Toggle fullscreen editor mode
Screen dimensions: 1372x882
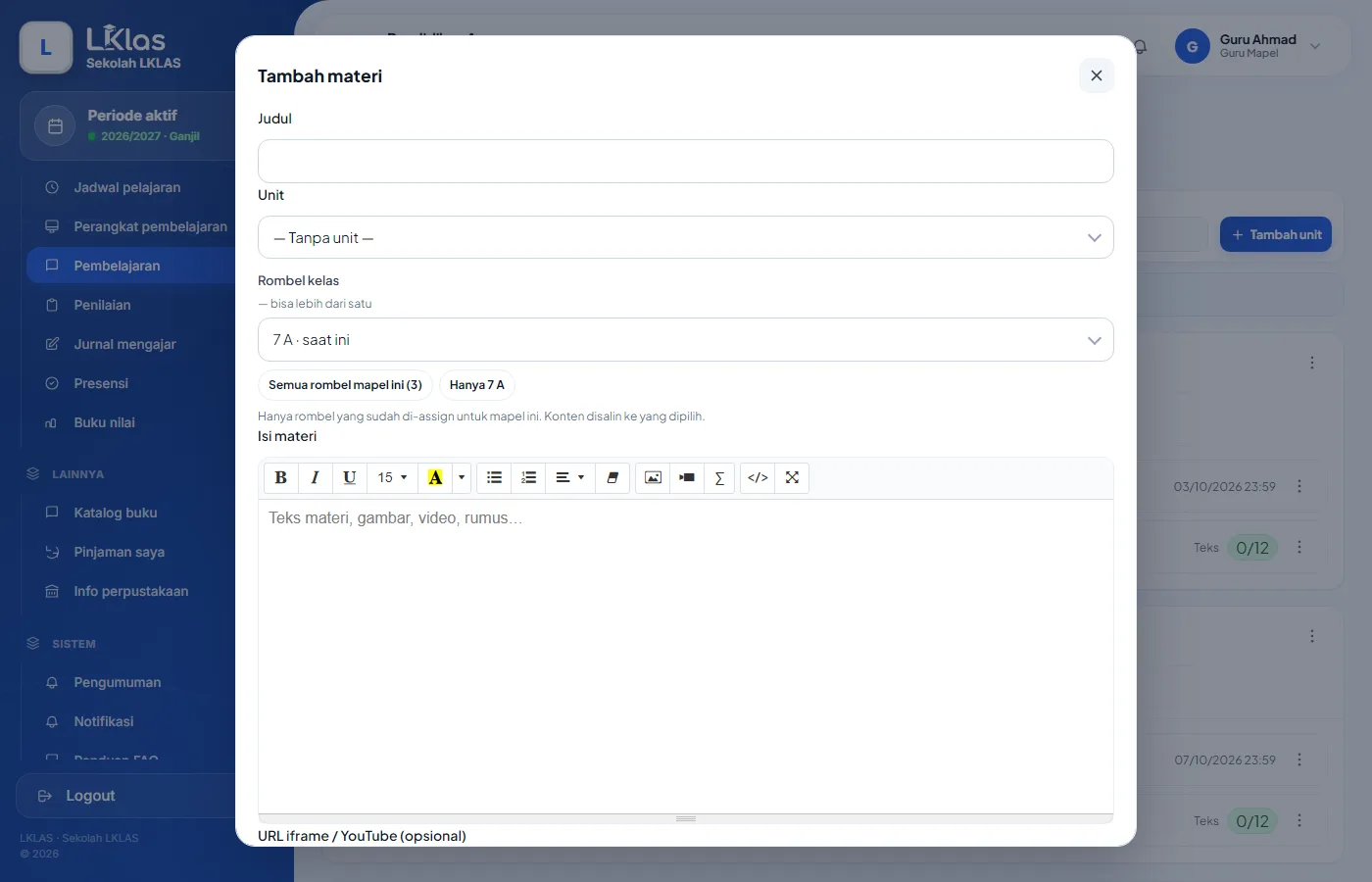tap(792, 478)
